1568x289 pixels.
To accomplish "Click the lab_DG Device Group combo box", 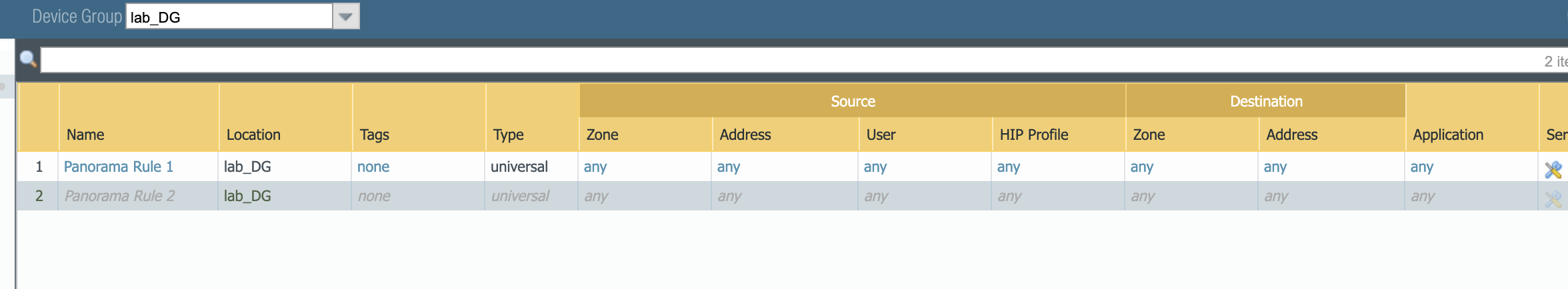I will pos(229,17).
